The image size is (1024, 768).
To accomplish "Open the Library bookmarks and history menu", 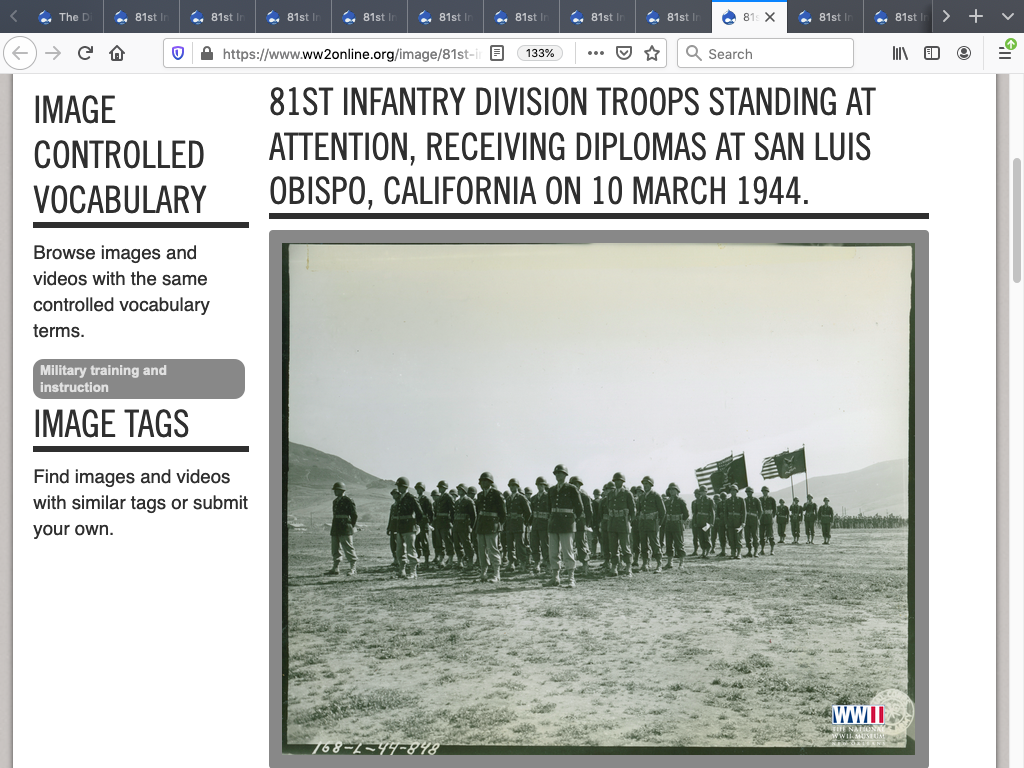I will [x=900, y=54].
